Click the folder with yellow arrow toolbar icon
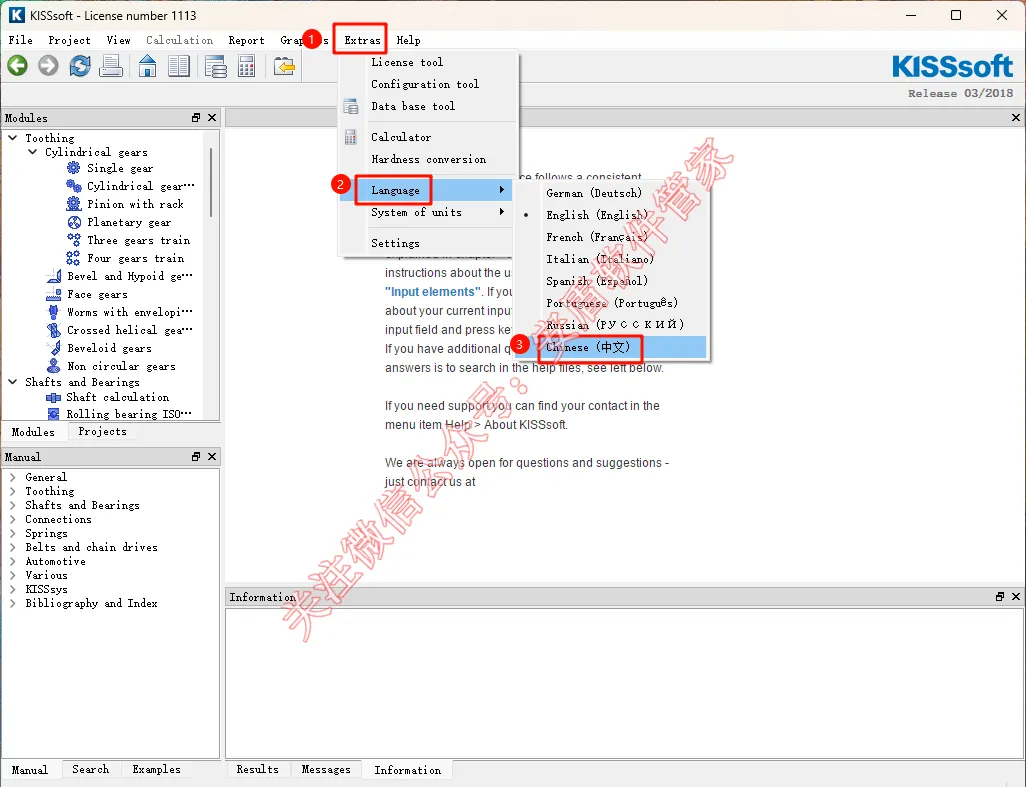1026x787 pixels. point(284,66)
